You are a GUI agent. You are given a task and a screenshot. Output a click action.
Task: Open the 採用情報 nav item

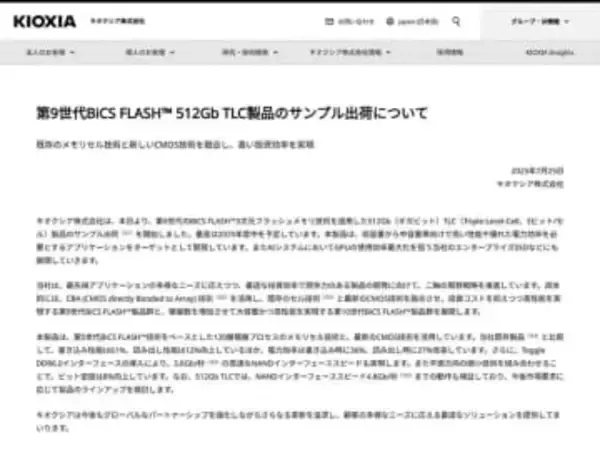pyautogui.click(x=450, y=52)
